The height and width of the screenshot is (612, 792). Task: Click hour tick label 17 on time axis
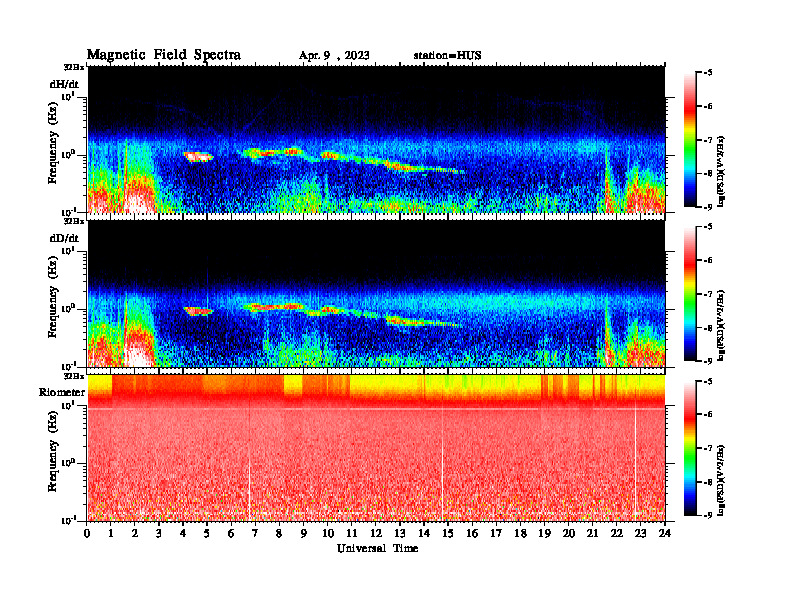pos(497,533)
